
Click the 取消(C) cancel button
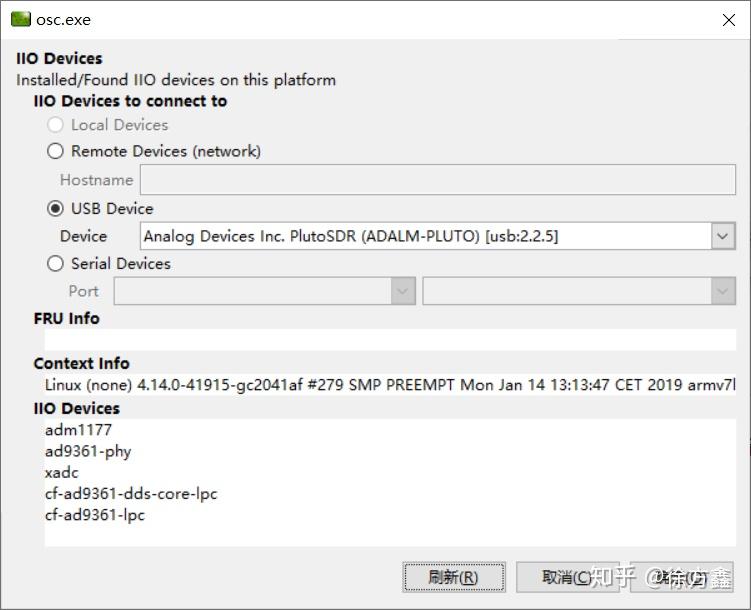[567, 577]
